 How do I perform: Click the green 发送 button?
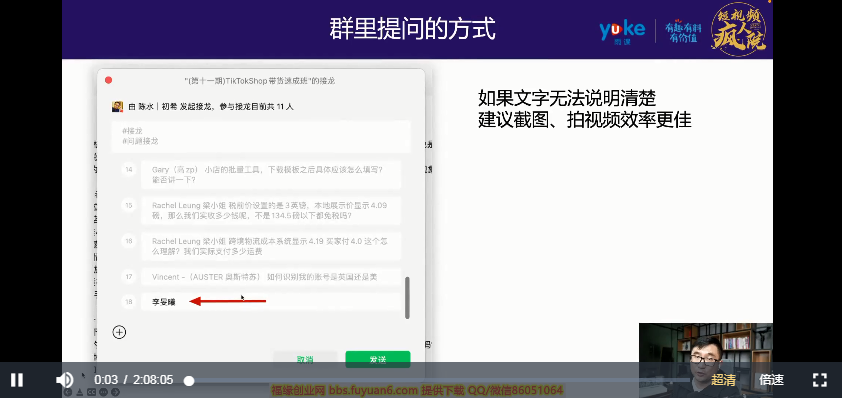point(378,359)
